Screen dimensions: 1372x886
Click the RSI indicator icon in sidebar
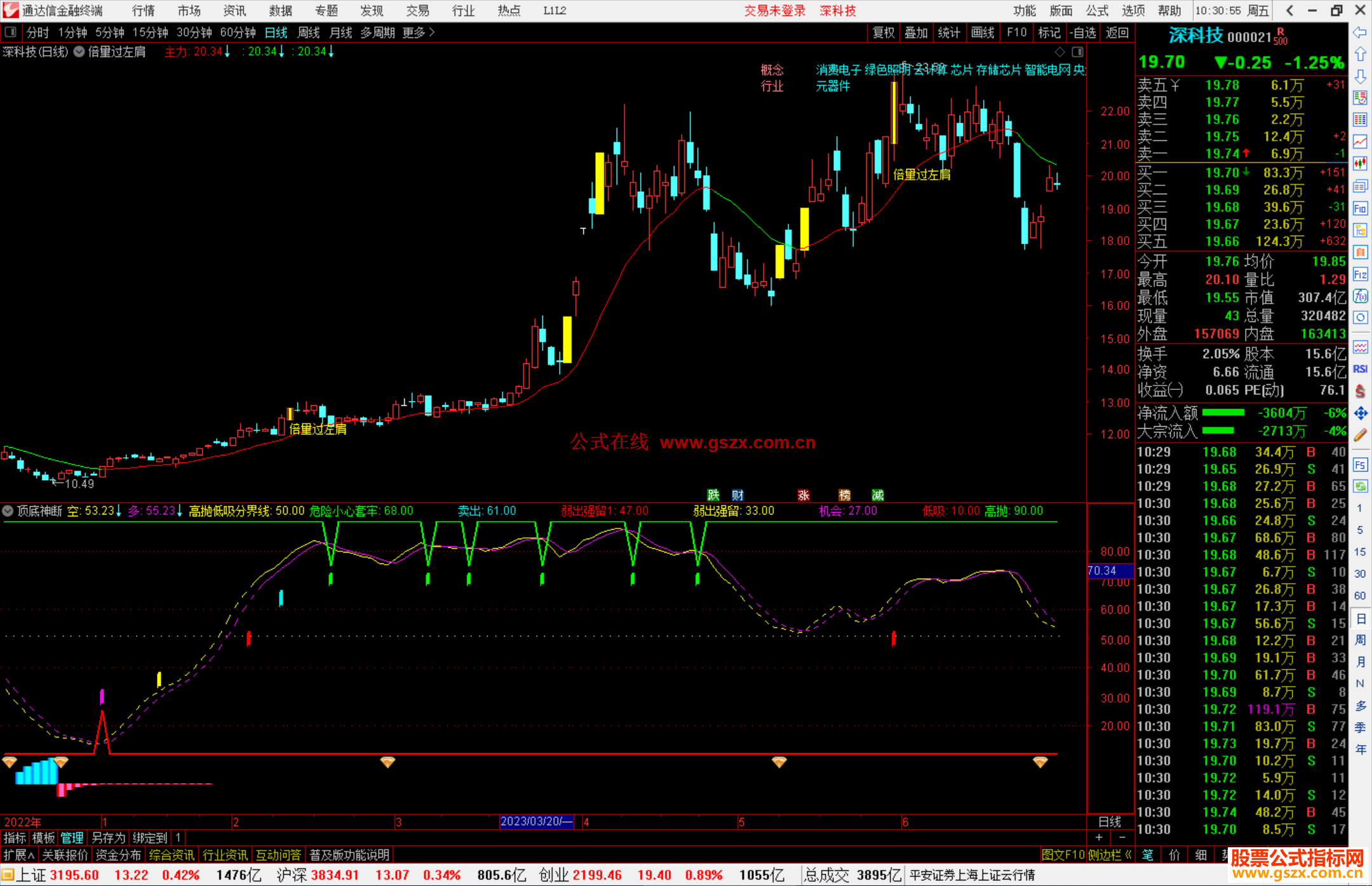coord(1360,369)
